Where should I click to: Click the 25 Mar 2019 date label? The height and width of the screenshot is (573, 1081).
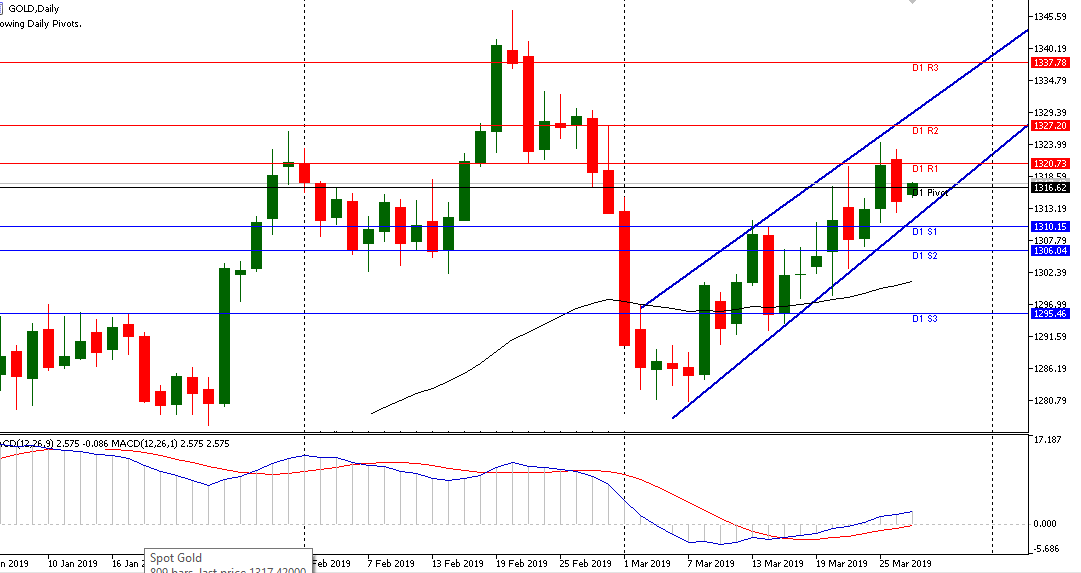click(905, 563)
